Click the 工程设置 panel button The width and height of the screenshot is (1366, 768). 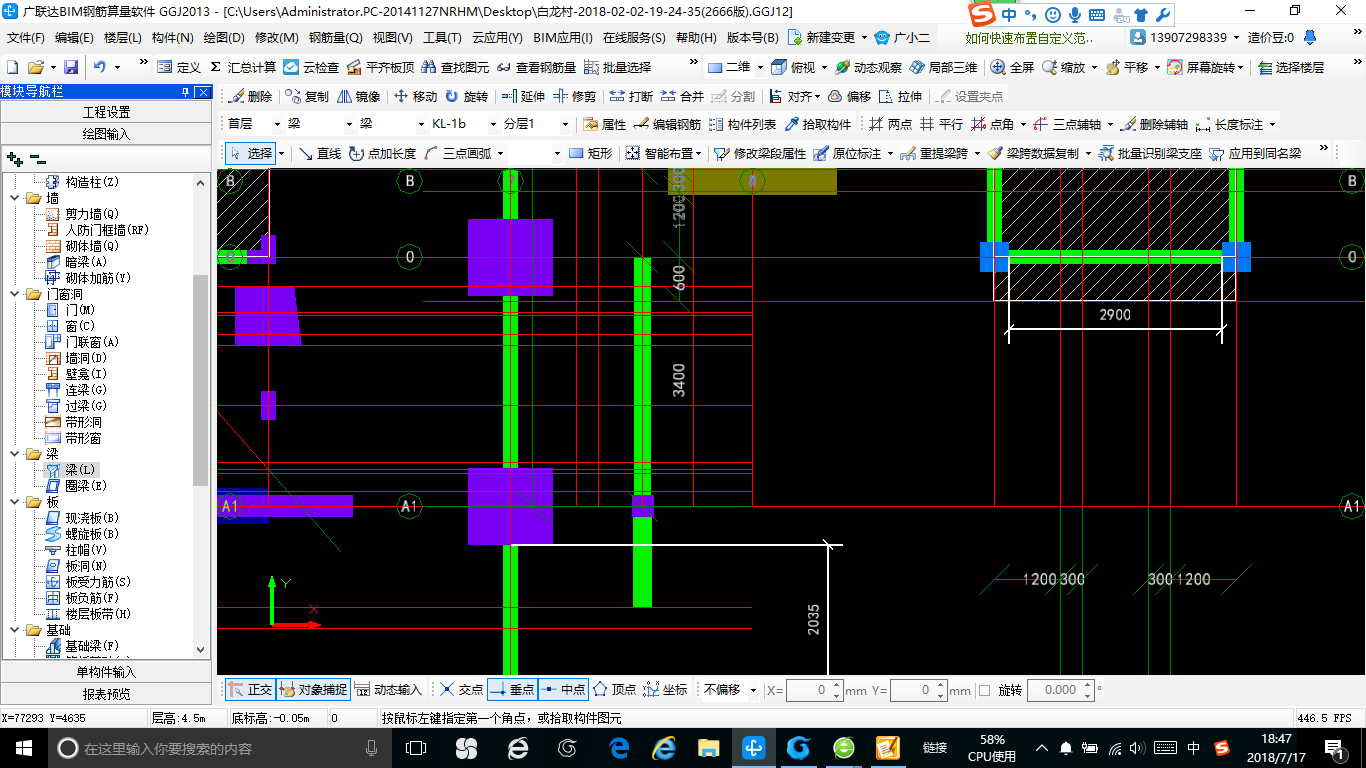(106, 112)
